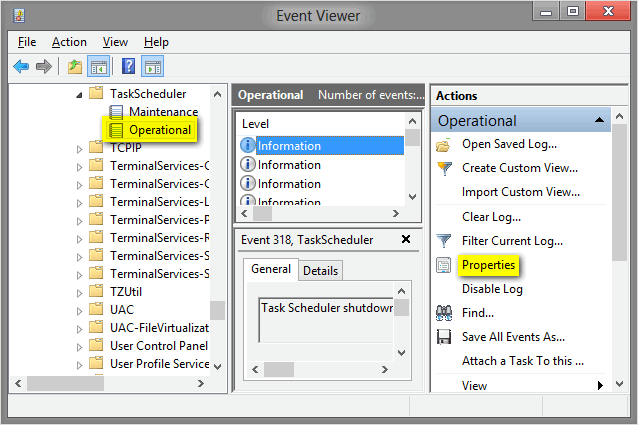Click the Show/Hide Console Tree toolbar icon
Screen dimensions: 638x425
[100, 67]
